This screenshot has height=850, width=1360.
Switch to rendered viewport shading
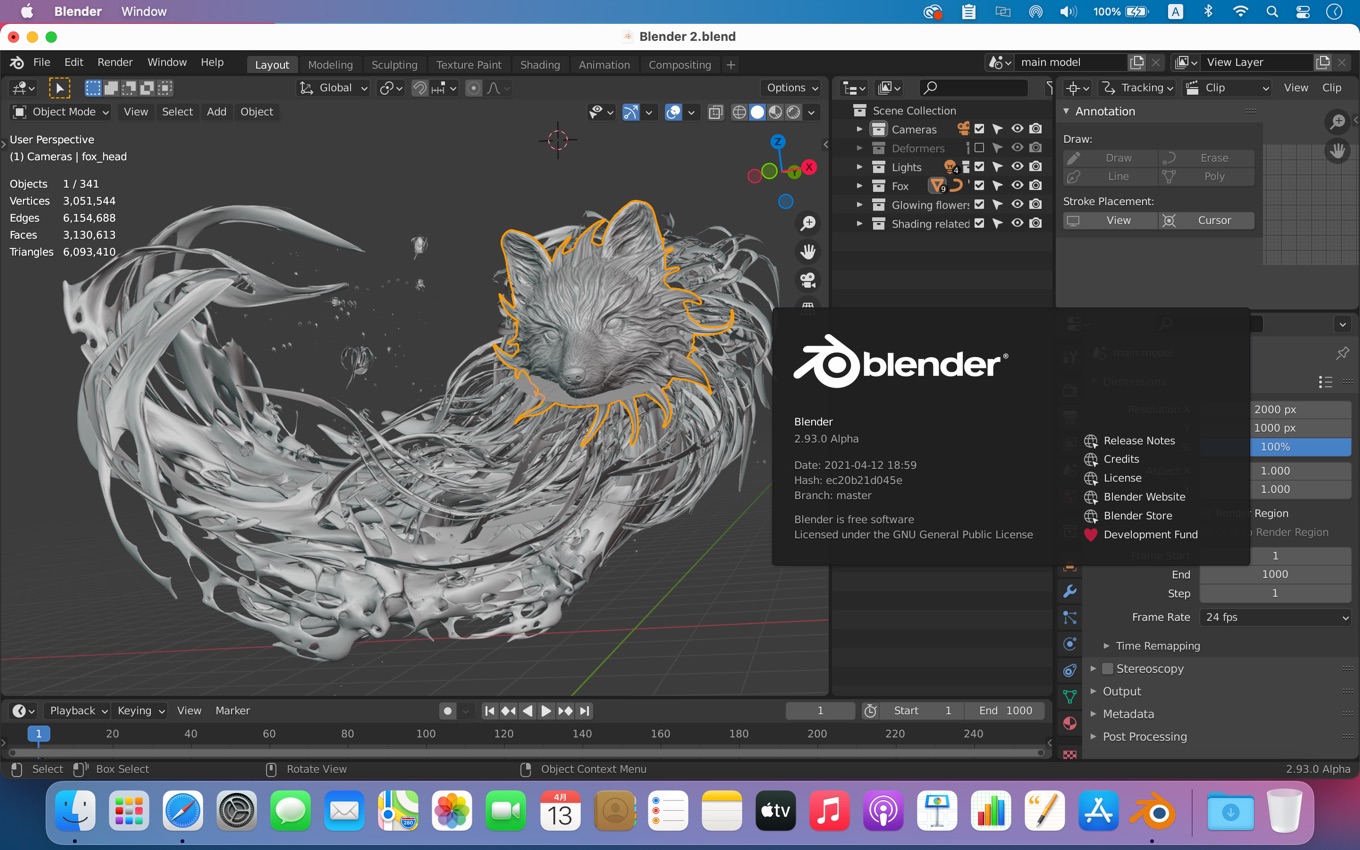(793, 112)
